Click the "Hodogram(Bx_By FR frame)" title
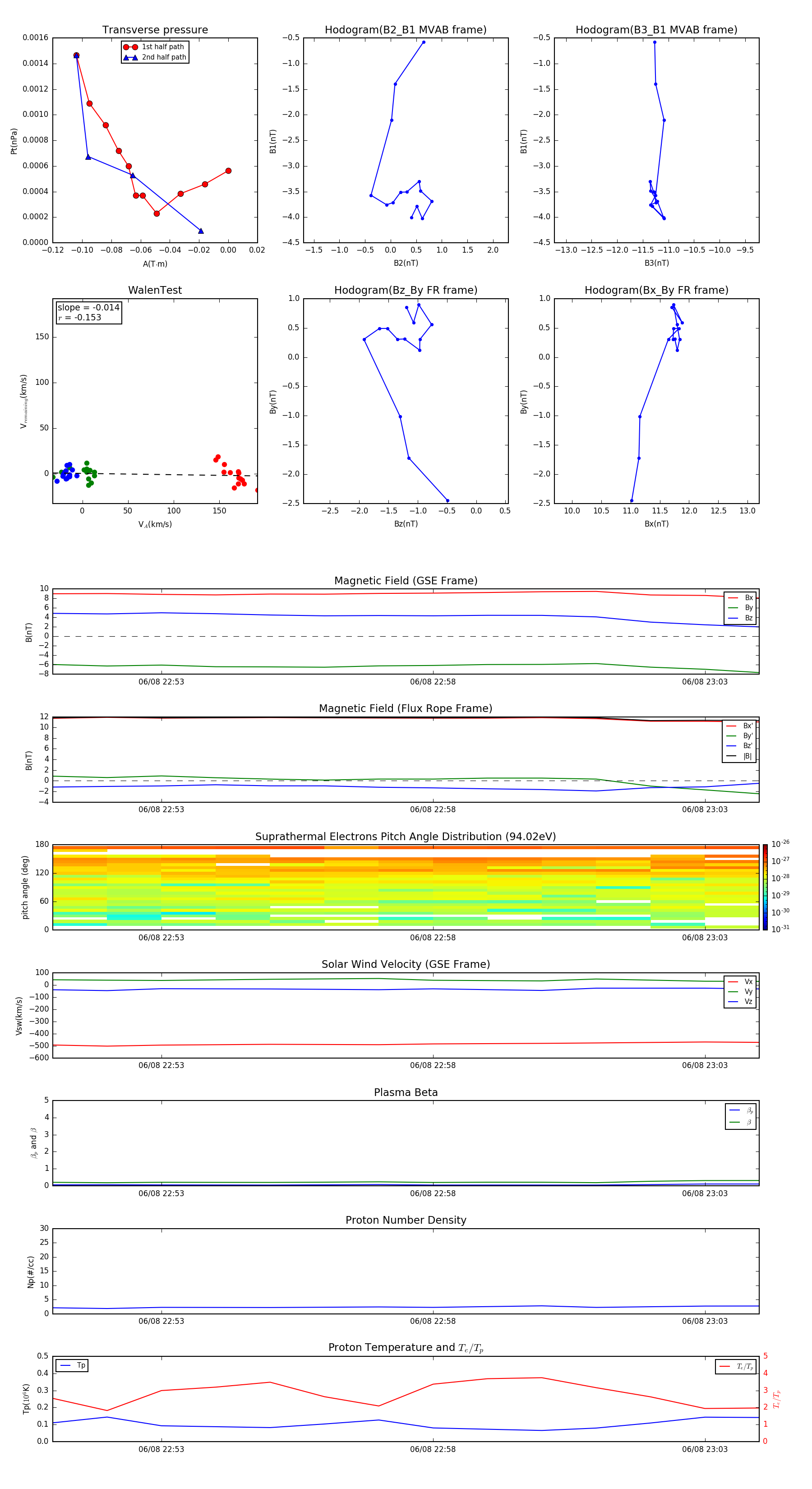Screen dimensions: 812x1489 (656, 290)
